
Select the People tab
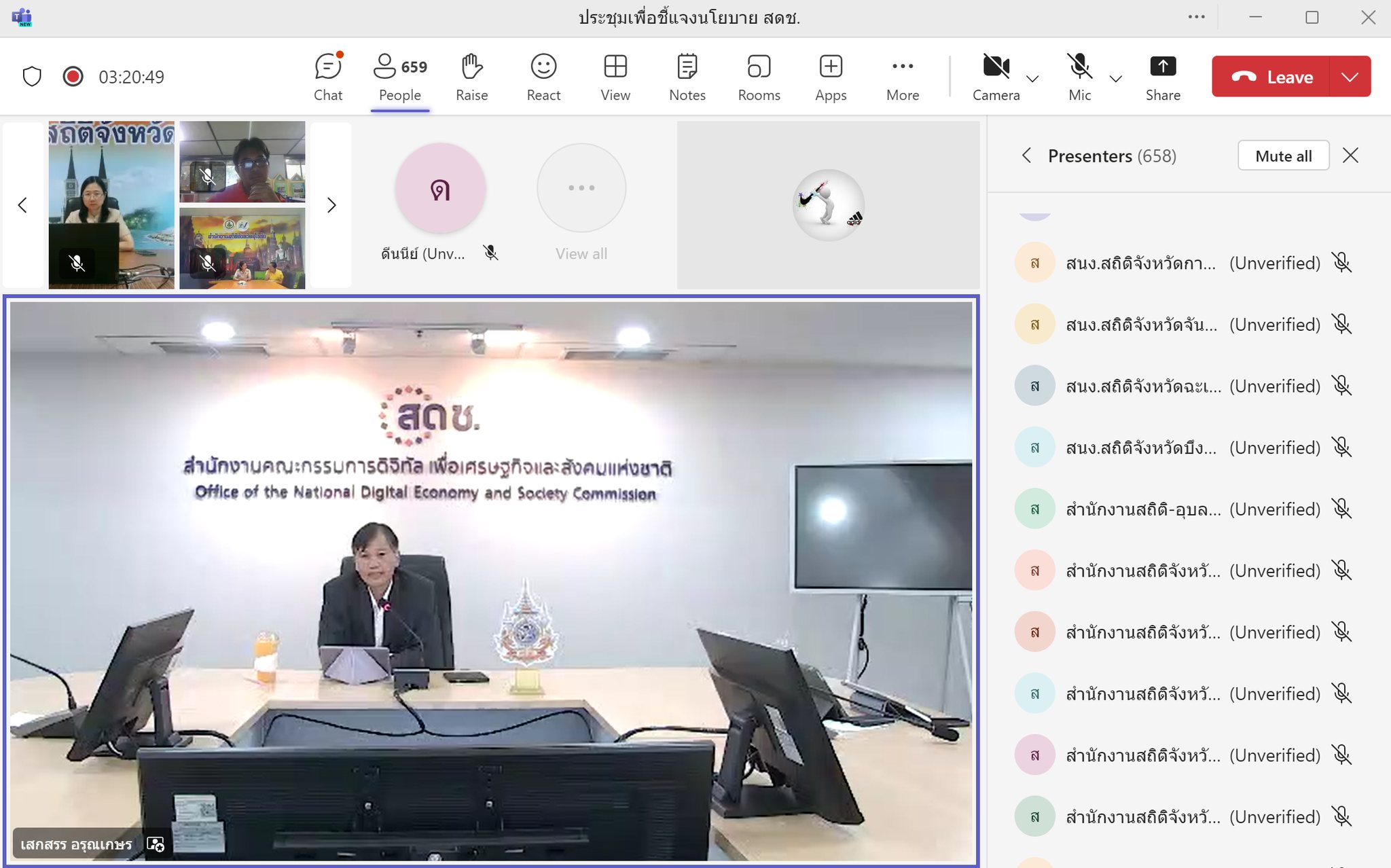(400, 77)
